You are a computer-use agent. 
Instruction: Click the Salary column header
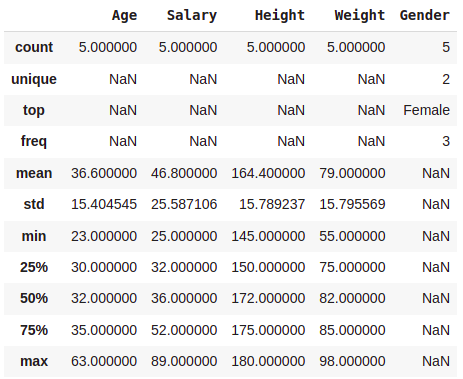192,16
